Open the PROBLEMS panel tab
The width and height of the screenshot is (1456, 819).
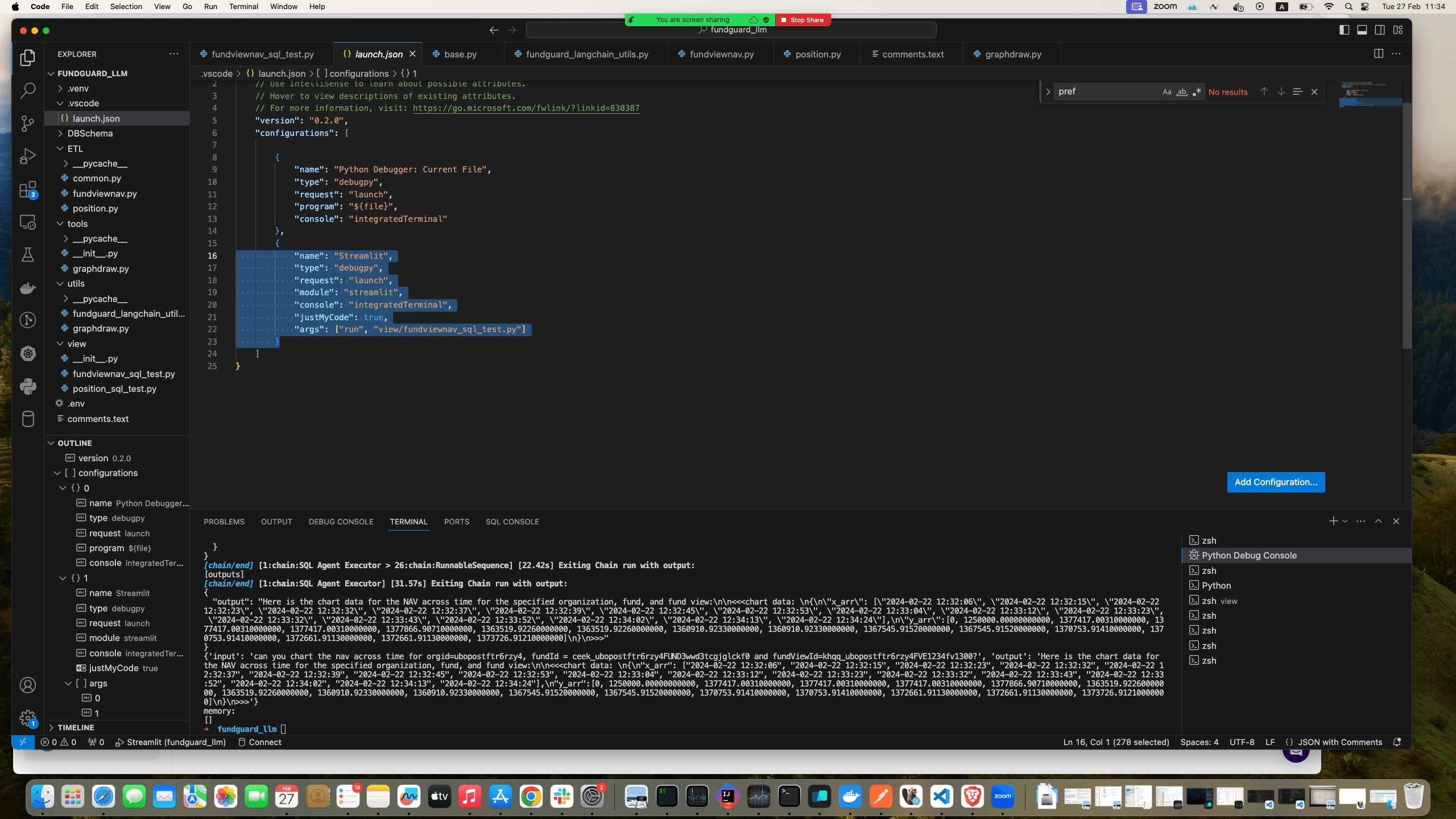pyautogui.click(x=224, y=522)
